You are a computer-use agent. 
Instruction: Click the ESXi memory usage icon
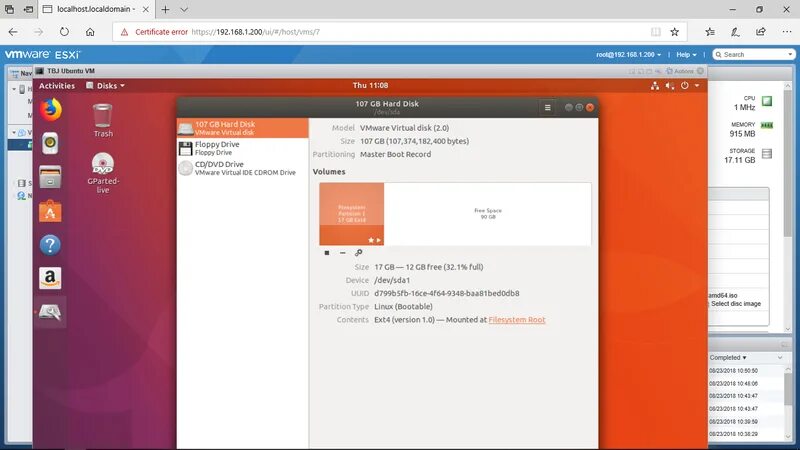(767, 125)
